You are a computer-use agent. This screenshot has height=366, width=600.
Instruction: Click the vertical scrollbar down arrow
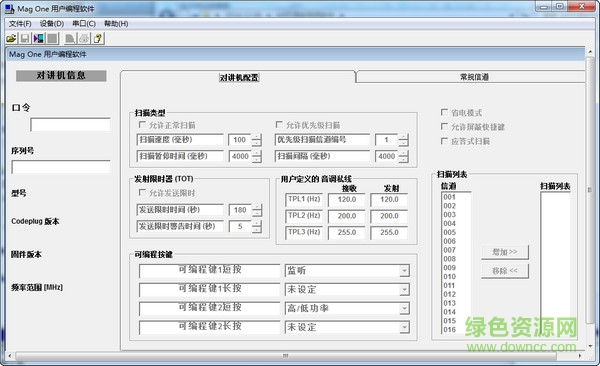(x=590, y=346)
